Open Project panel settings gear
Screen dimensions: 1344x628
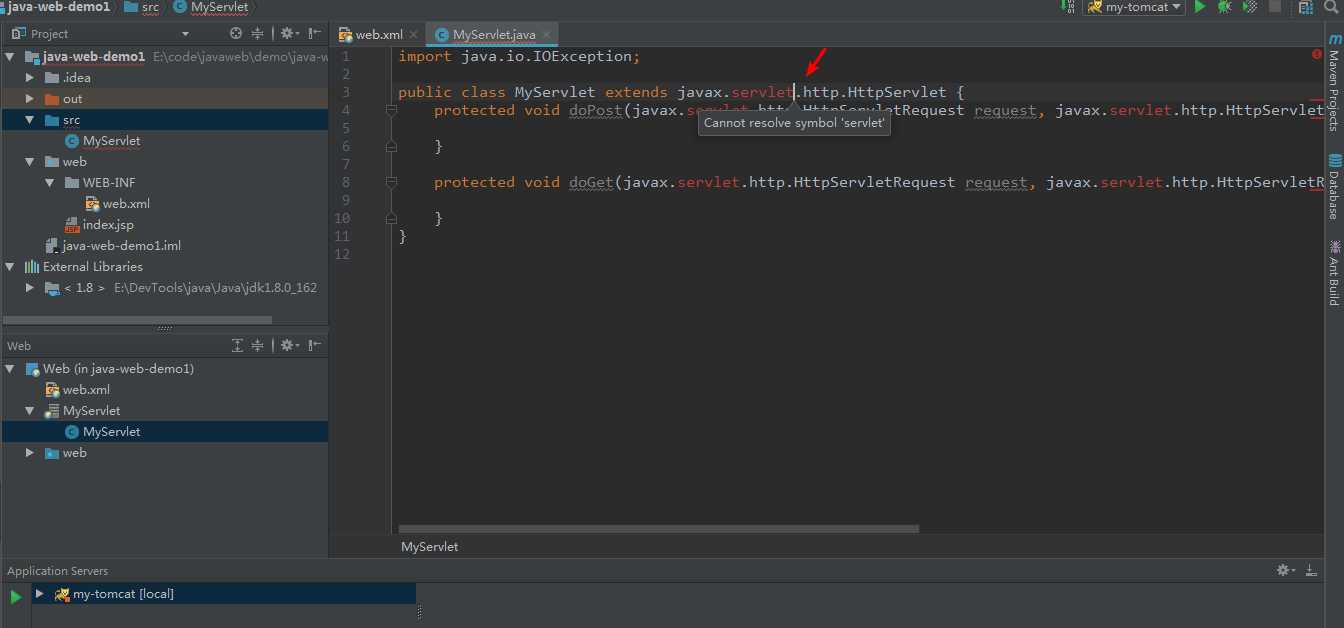tap(289, 33)
